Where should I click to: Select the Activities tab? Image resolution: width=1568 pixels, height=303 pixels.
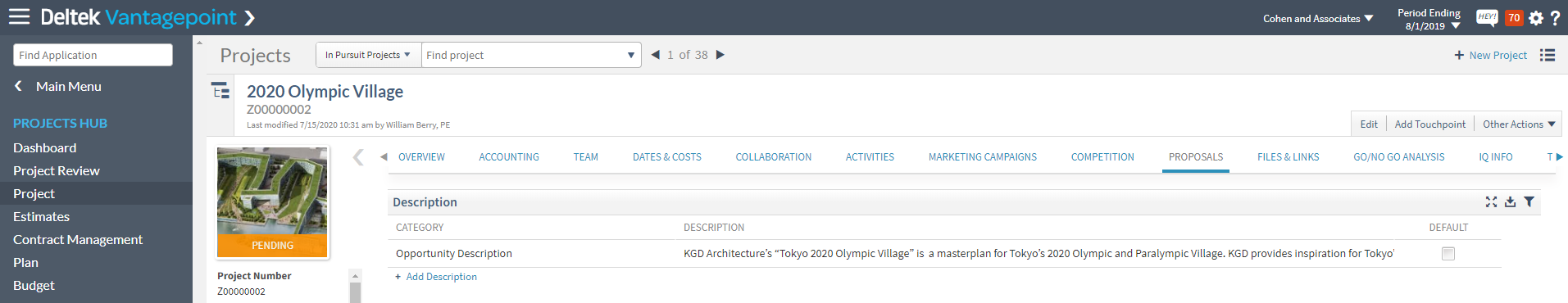870,157
